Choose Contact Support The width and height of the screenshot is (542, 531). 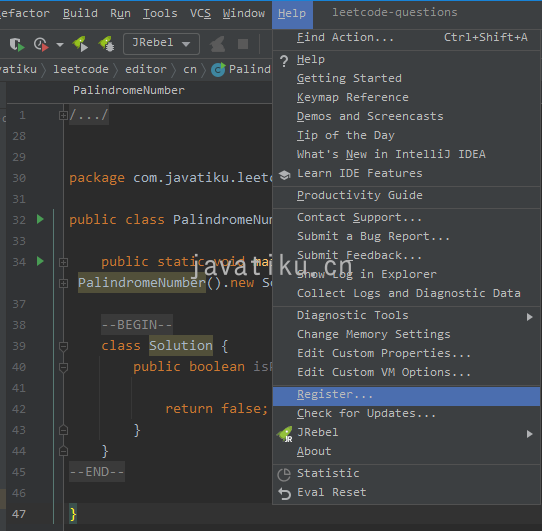tap(406, 217)
